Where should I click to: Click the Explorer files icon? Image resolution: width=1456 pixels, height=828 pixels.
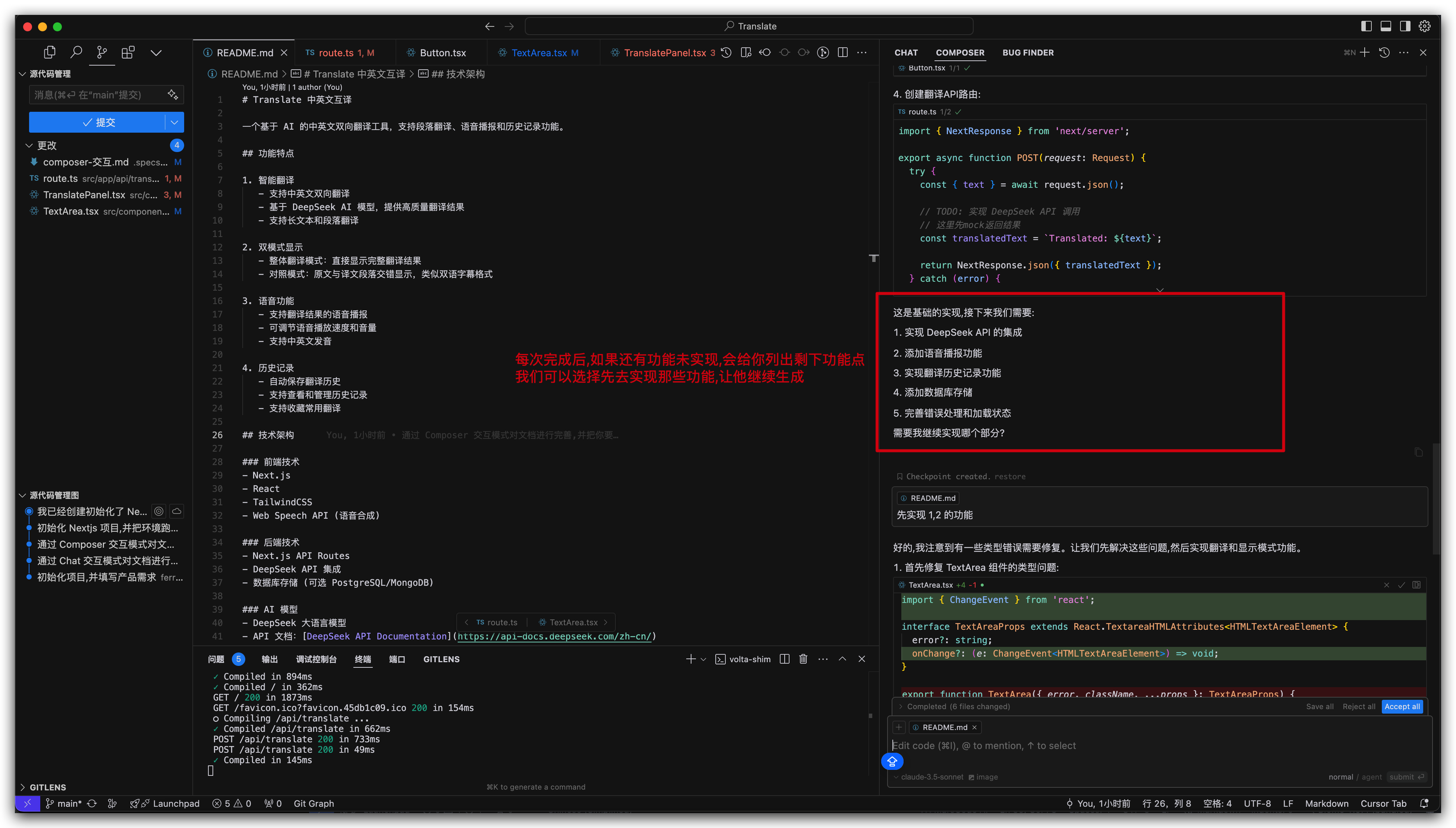coord(50,52)
